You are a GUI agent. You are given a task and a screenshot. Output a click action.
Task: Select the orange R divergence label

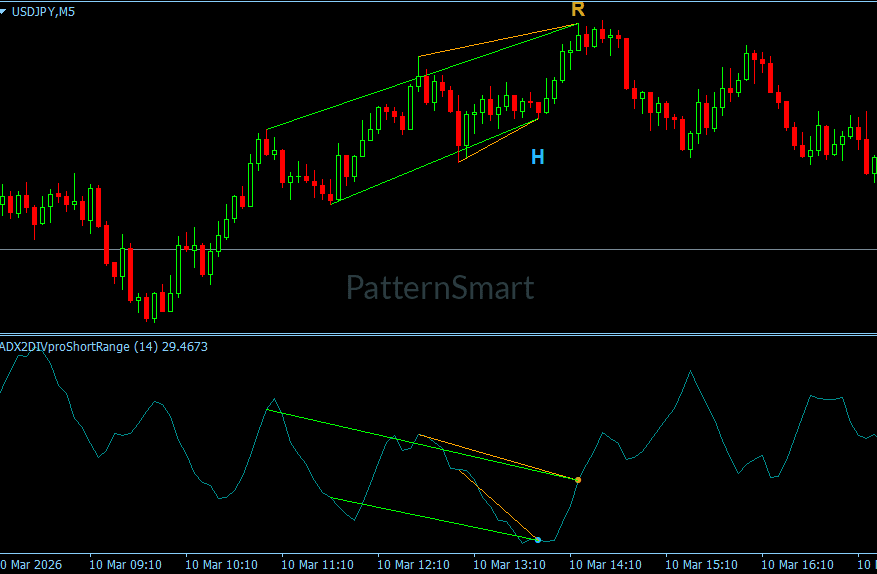click(578, 10)
